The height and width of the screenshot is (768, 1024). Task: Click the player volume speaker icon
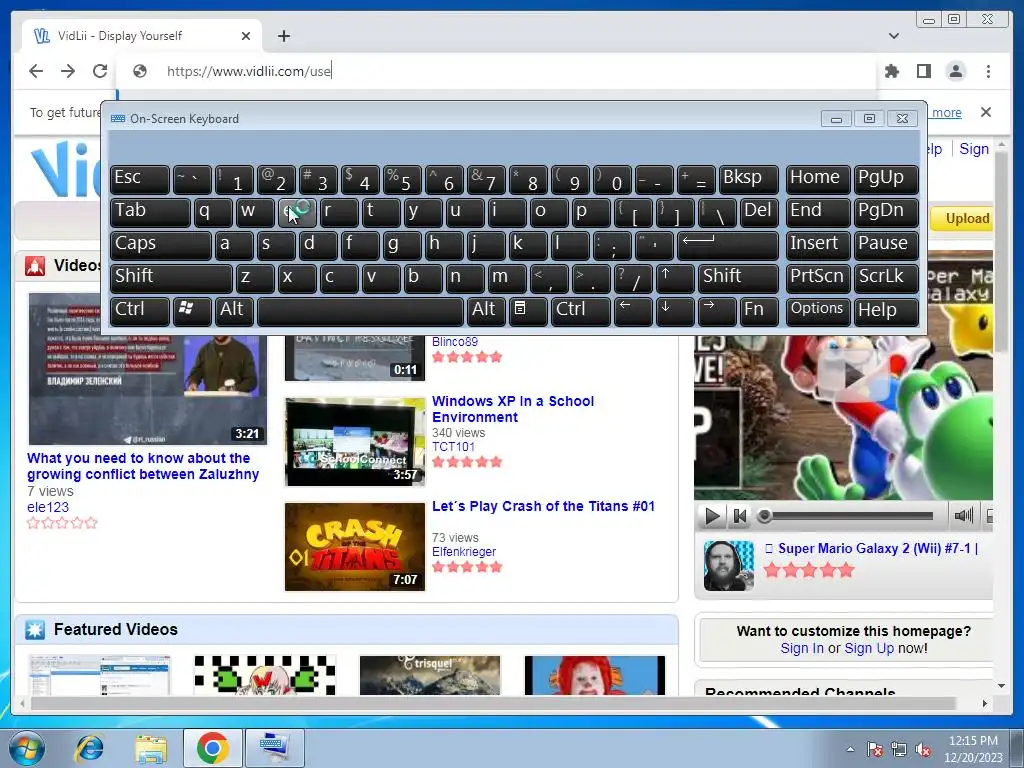[963, 516]
